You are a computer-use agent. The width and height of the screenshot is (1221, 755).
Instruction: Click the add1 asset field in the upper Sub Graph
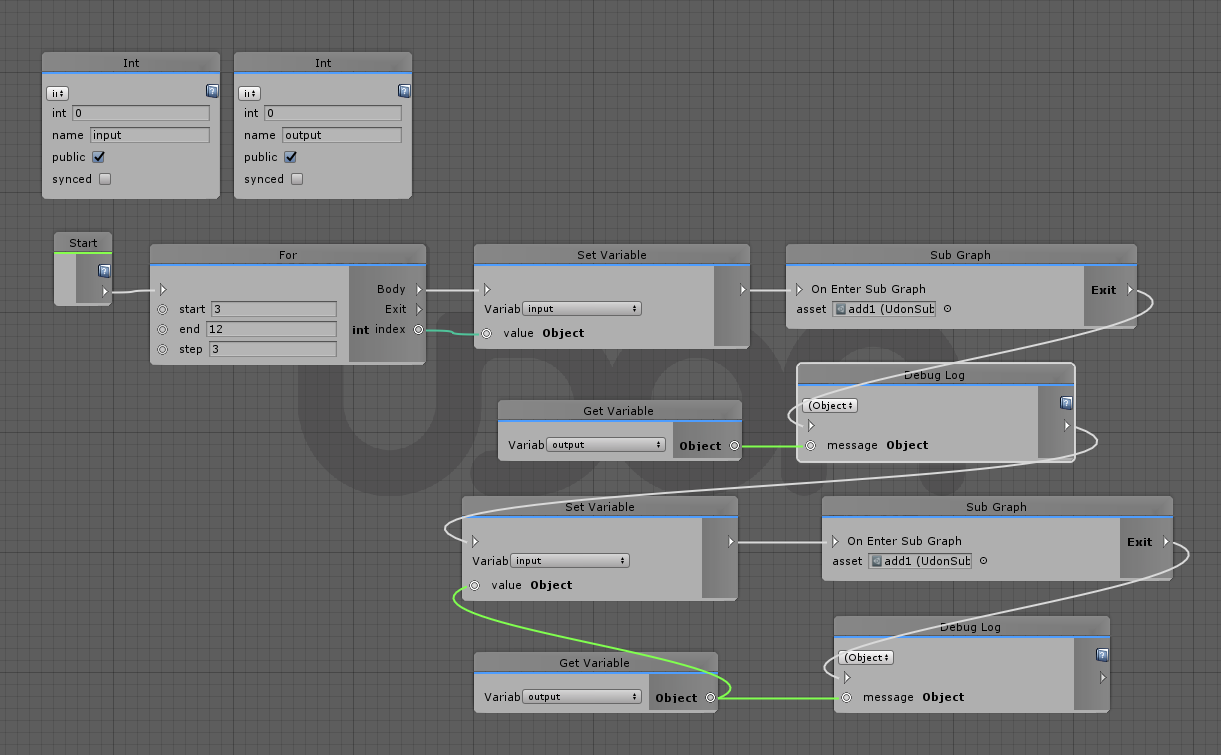point(883,309)
